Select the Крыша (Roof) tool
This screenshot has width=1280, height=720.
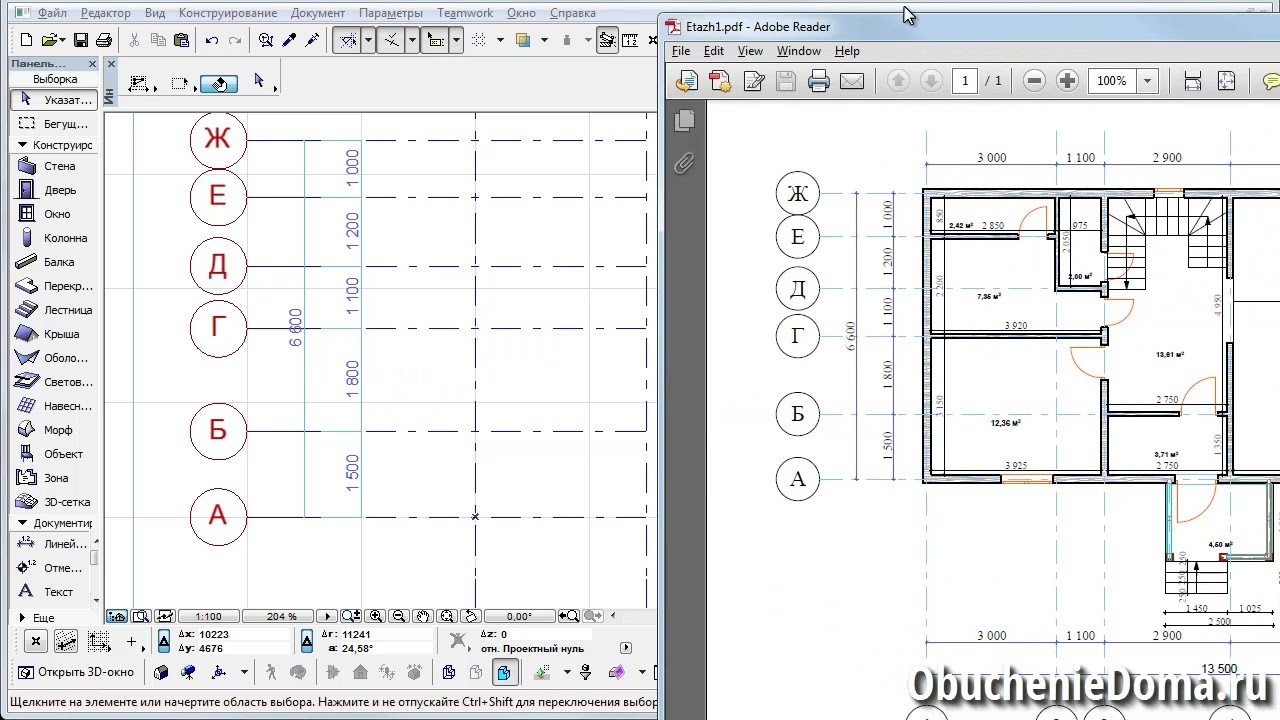tap(55, 334)
